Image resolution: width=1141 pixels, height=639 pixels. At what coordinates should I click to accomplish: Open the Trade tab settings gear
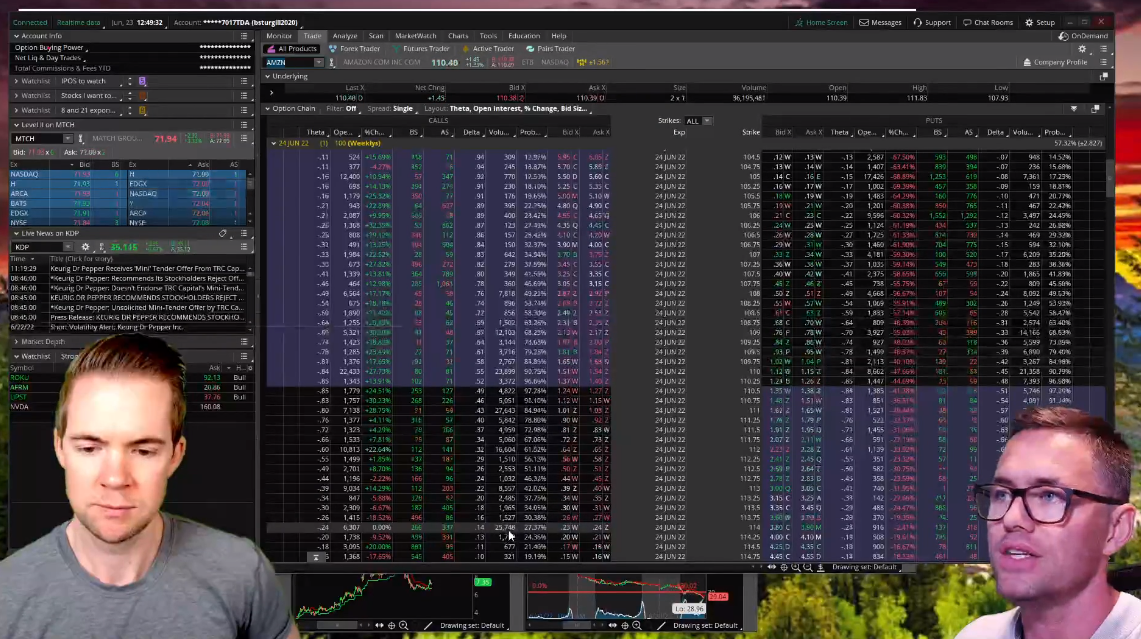1082,49
